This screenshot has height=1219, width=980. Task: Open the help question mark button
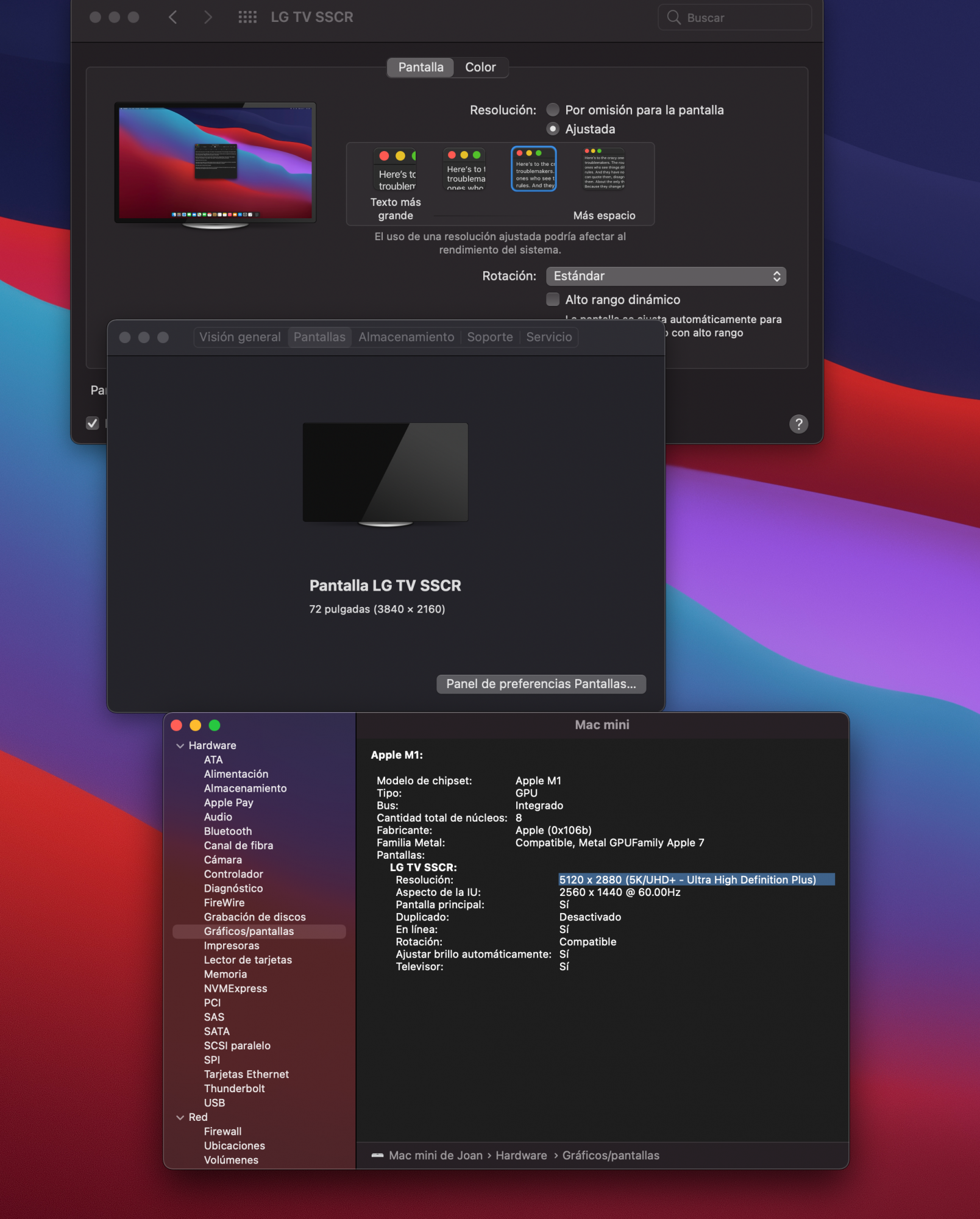click(798, 424)
